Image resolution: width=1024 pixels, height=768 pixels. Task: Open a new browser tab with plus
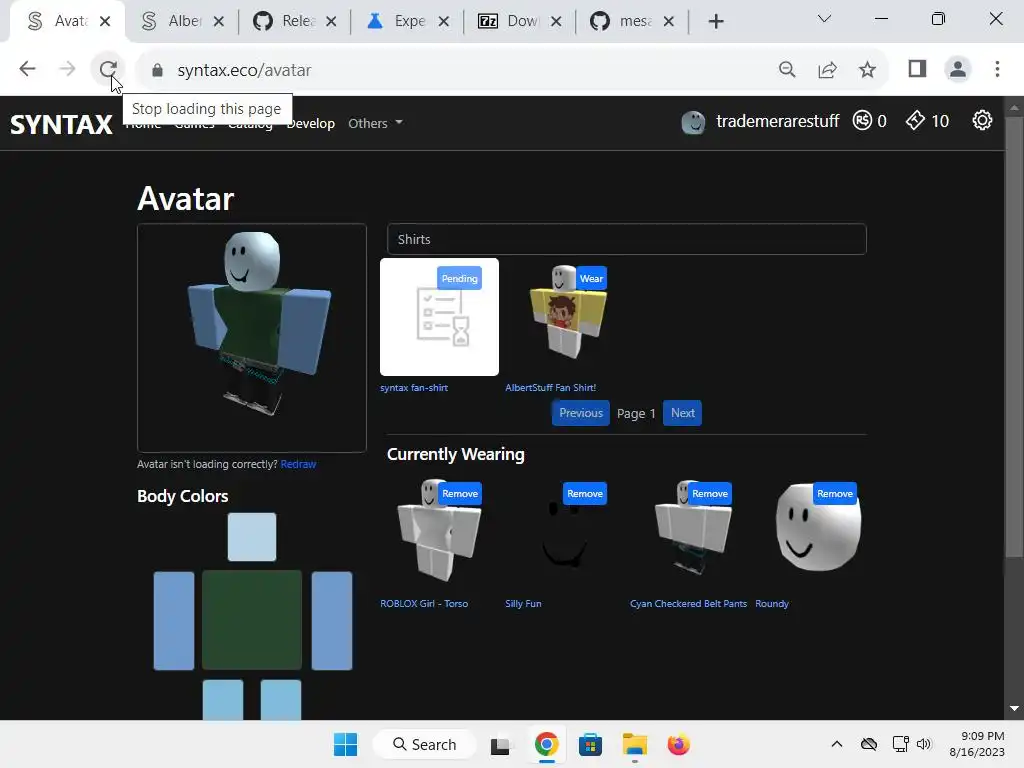716,22
